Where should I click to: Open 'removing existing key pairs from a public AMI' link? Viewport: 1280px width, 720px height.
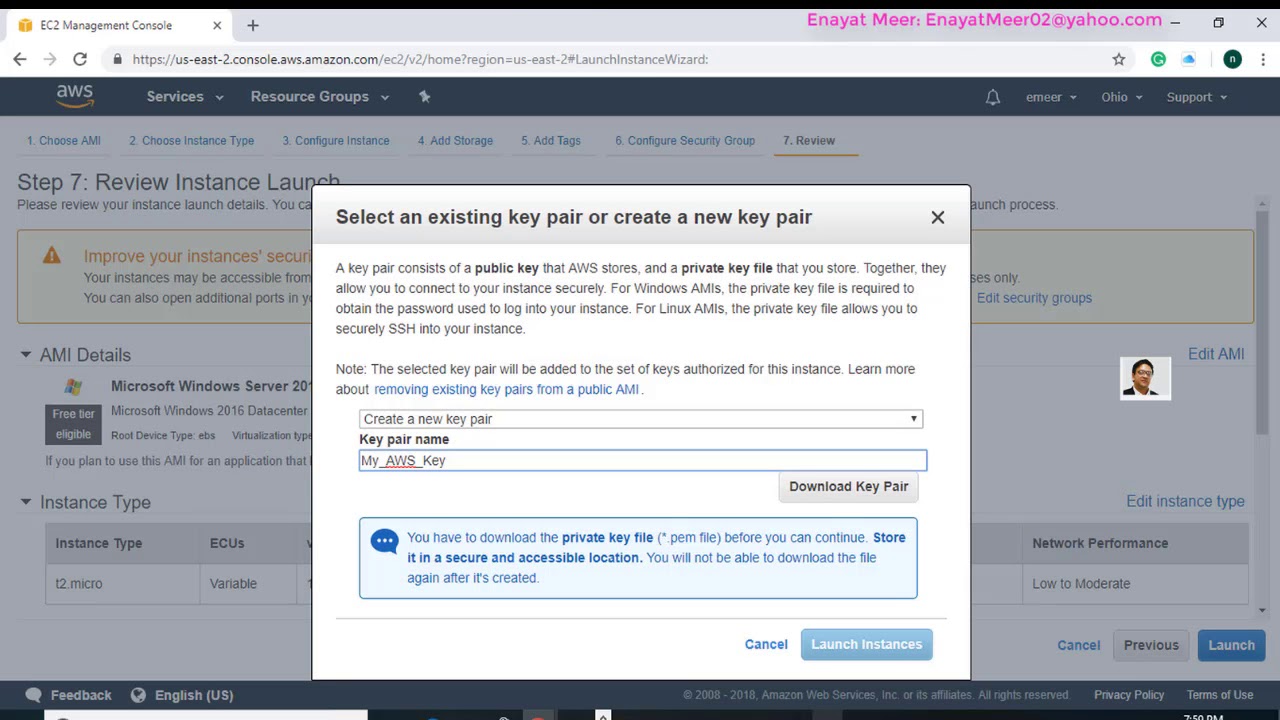[506, 389]
